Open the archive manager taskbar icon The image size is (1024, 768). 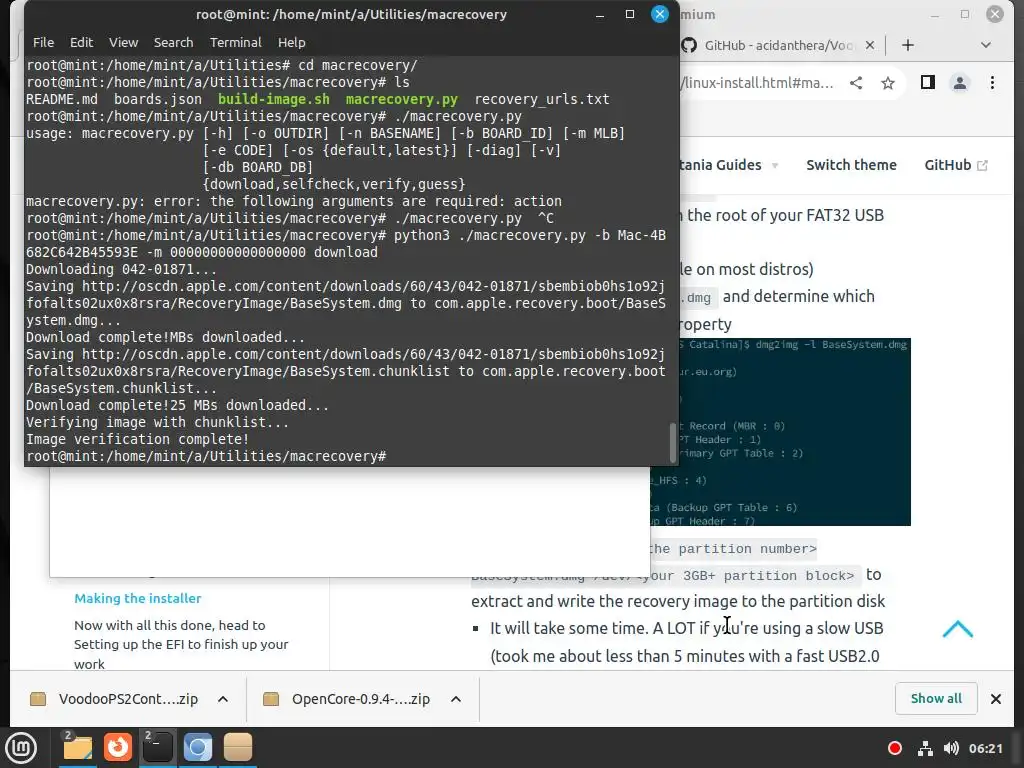[238, 747]
